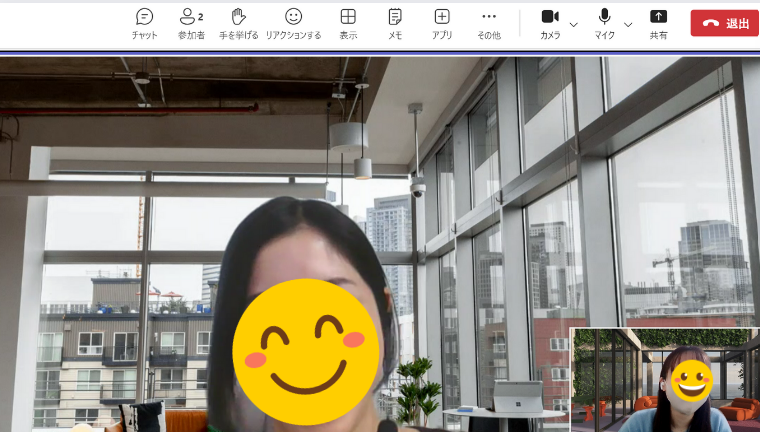The image size is (760, 432).
Task: Raise hand with 手を挙げる
Action: point(238,24)
